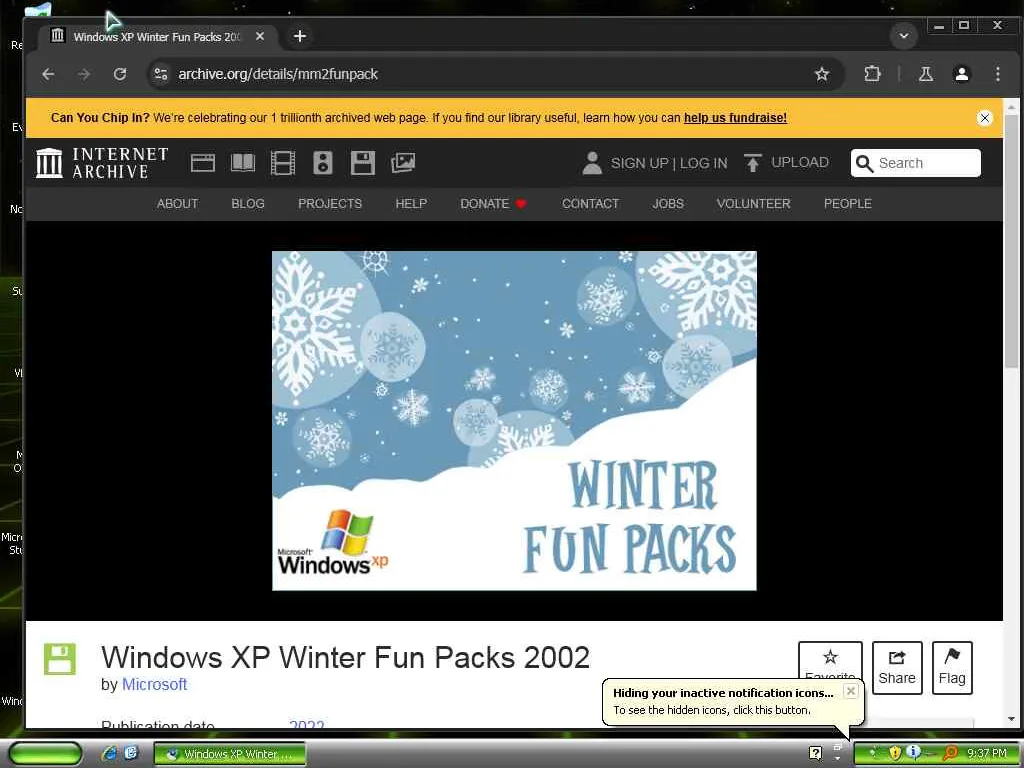This screenshot has width=1024, height=768.
Task: Click the green Start button
Action: click(x=45, y=754)
